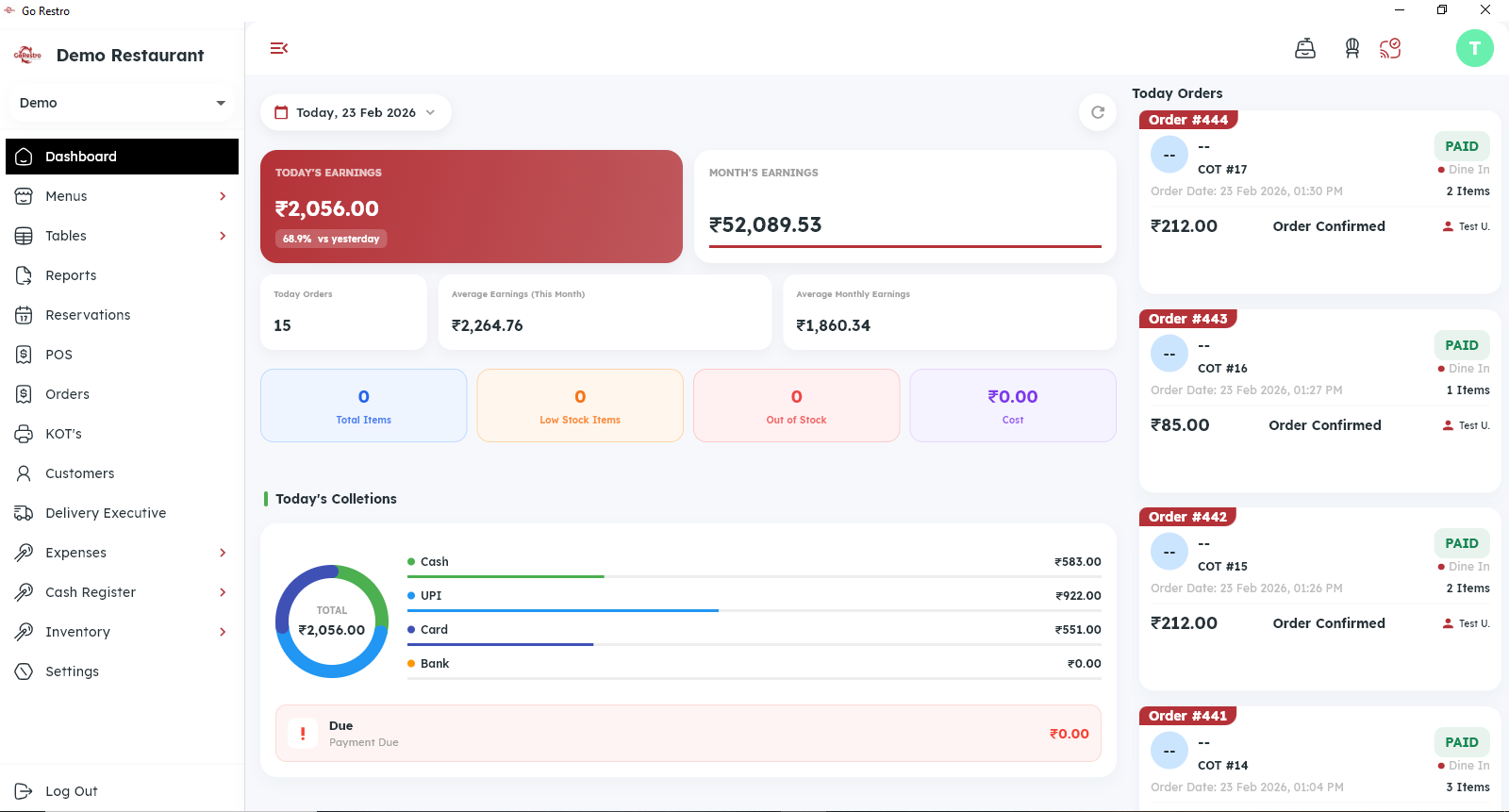Expand the Inventory submenu chevron
The height and width of the screenshot is (812, 1509).
pyautogui.click(x=223, y=632)
